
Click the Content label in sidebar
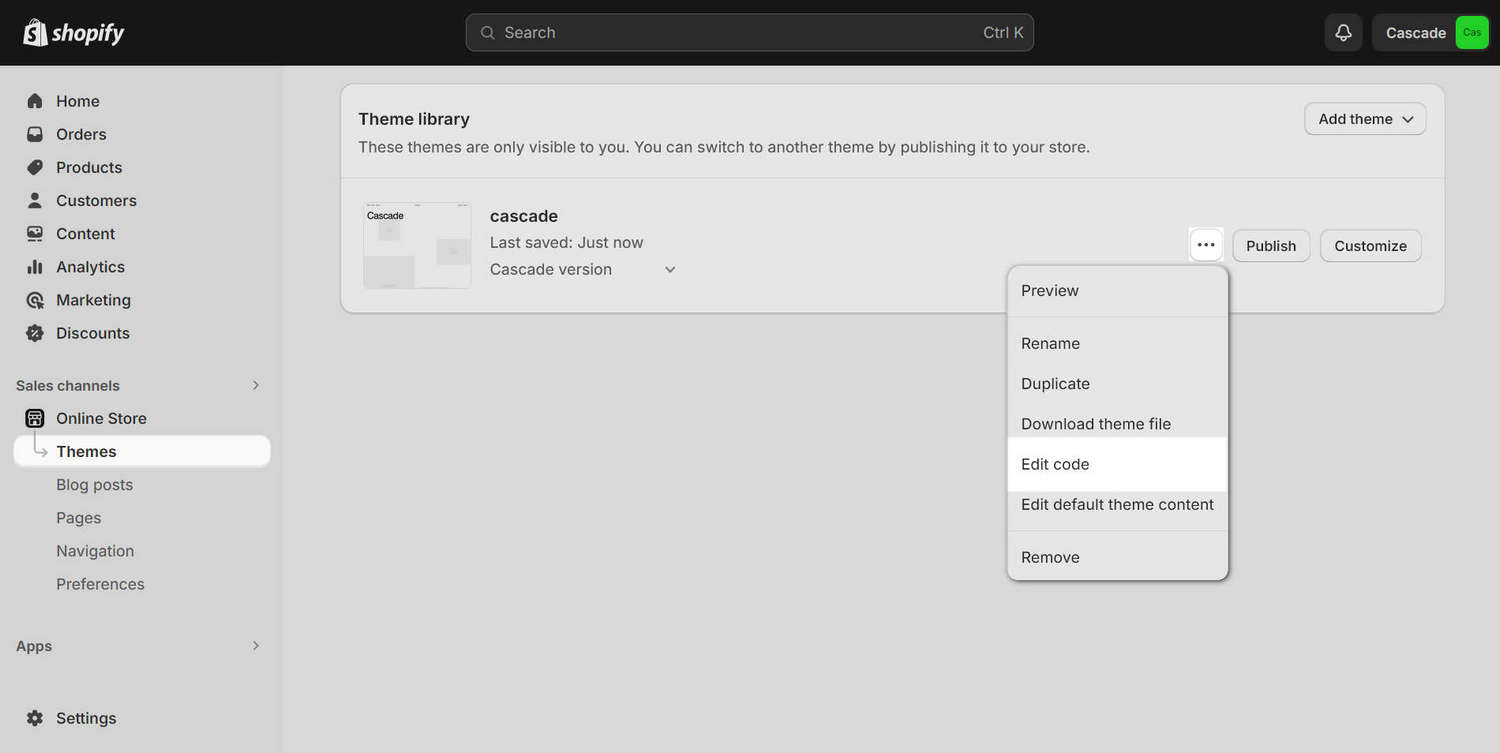(x=86, y=233)
